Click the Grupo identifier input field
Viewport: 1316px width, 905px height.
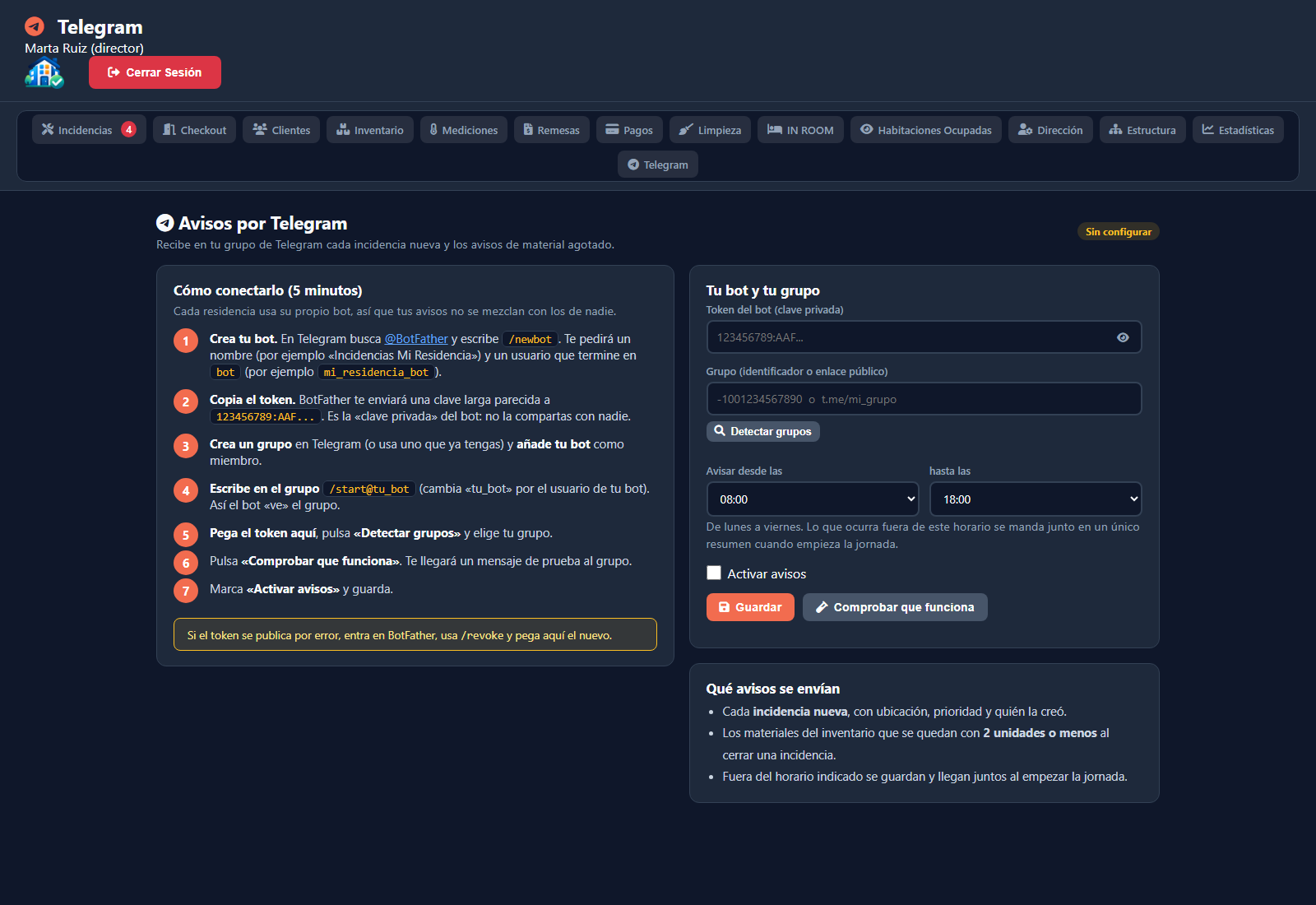click(x=924, y=399)
